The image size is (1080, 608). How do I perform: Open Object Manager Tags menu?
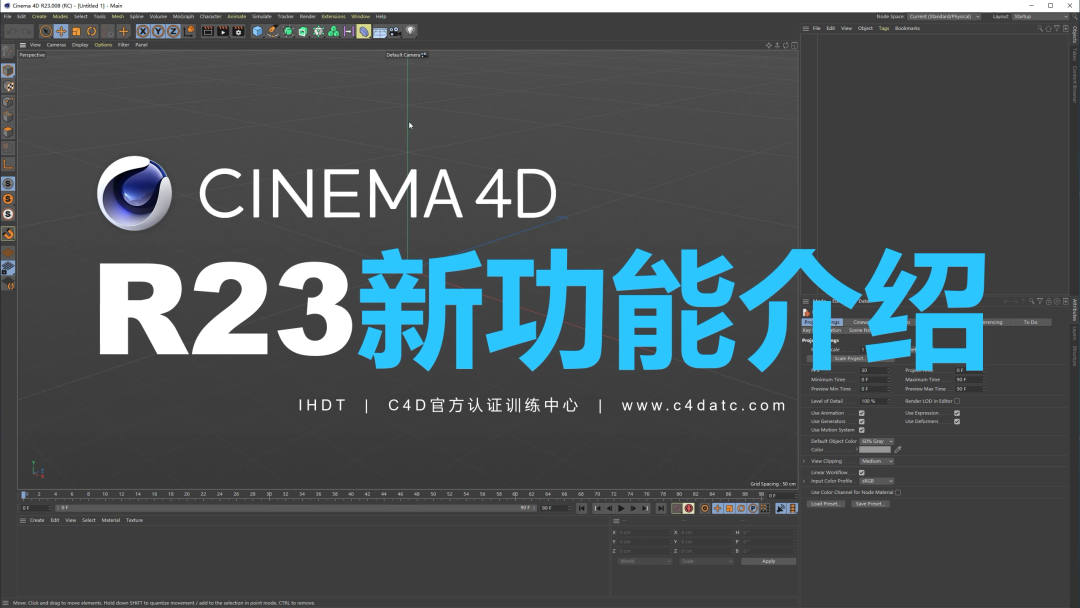tap(884, 28)
